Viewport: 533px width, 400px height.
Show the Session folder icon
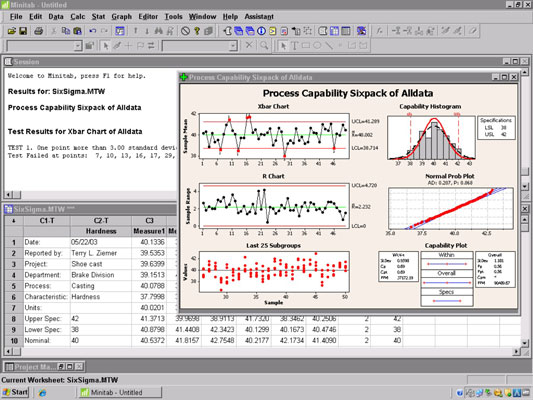(x=228, y=31)
